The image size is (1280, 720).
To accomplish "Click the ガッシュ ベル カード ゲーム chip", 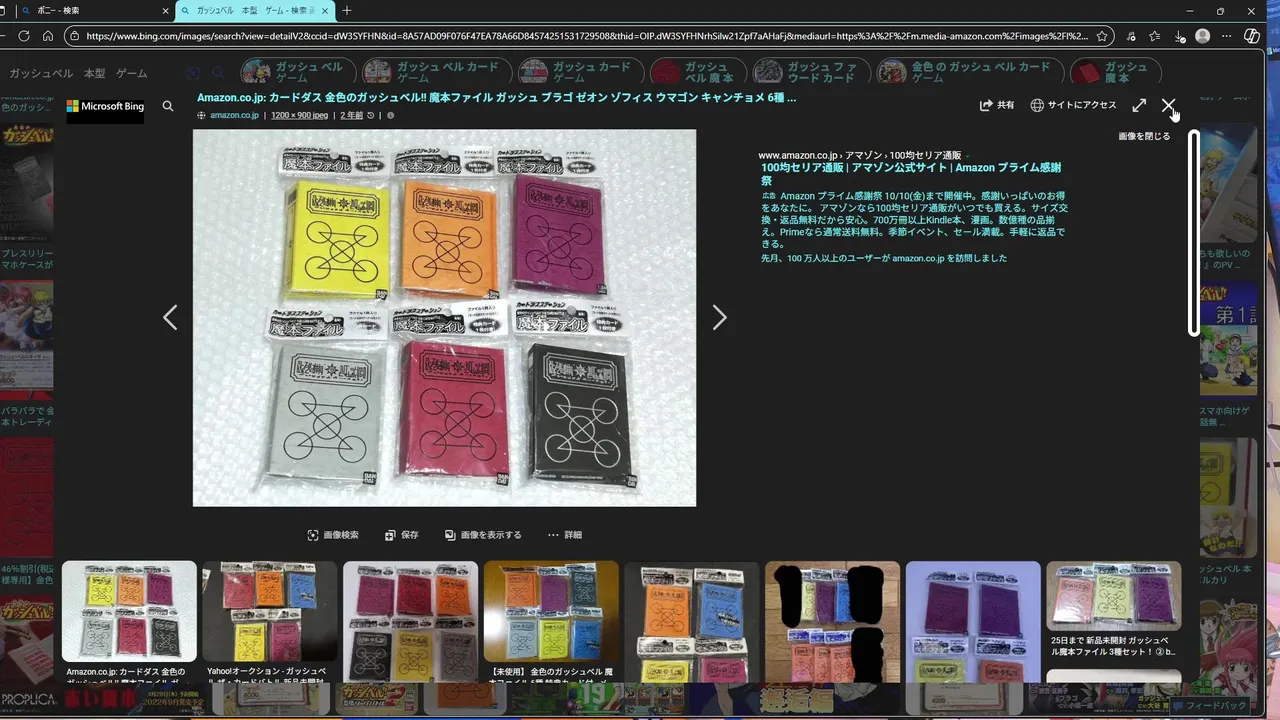I will (x=436, y=72).
